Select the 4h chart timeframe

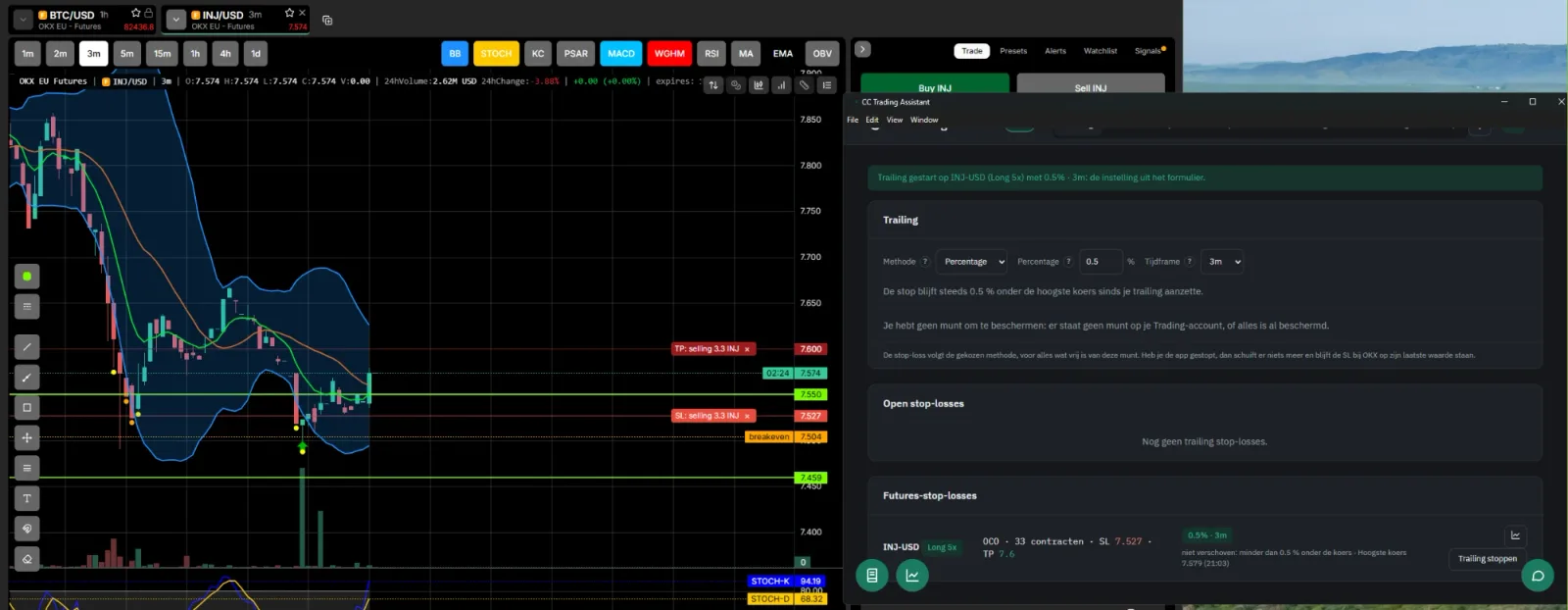225,54
